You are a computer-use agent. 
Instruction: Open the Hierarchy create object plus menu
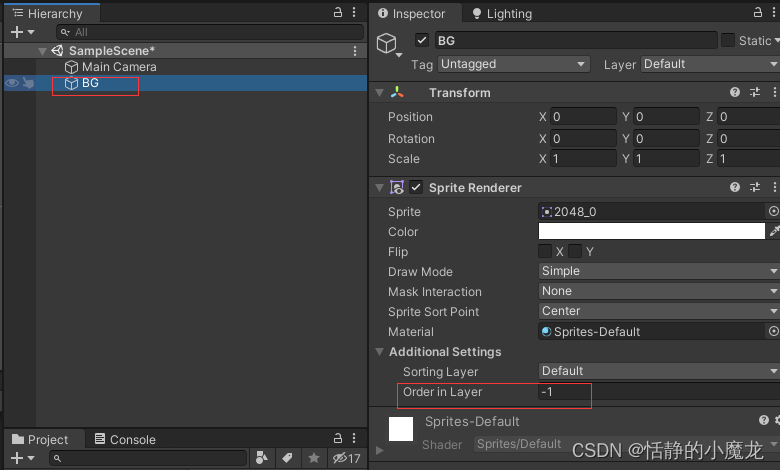[x=22, y=32]
